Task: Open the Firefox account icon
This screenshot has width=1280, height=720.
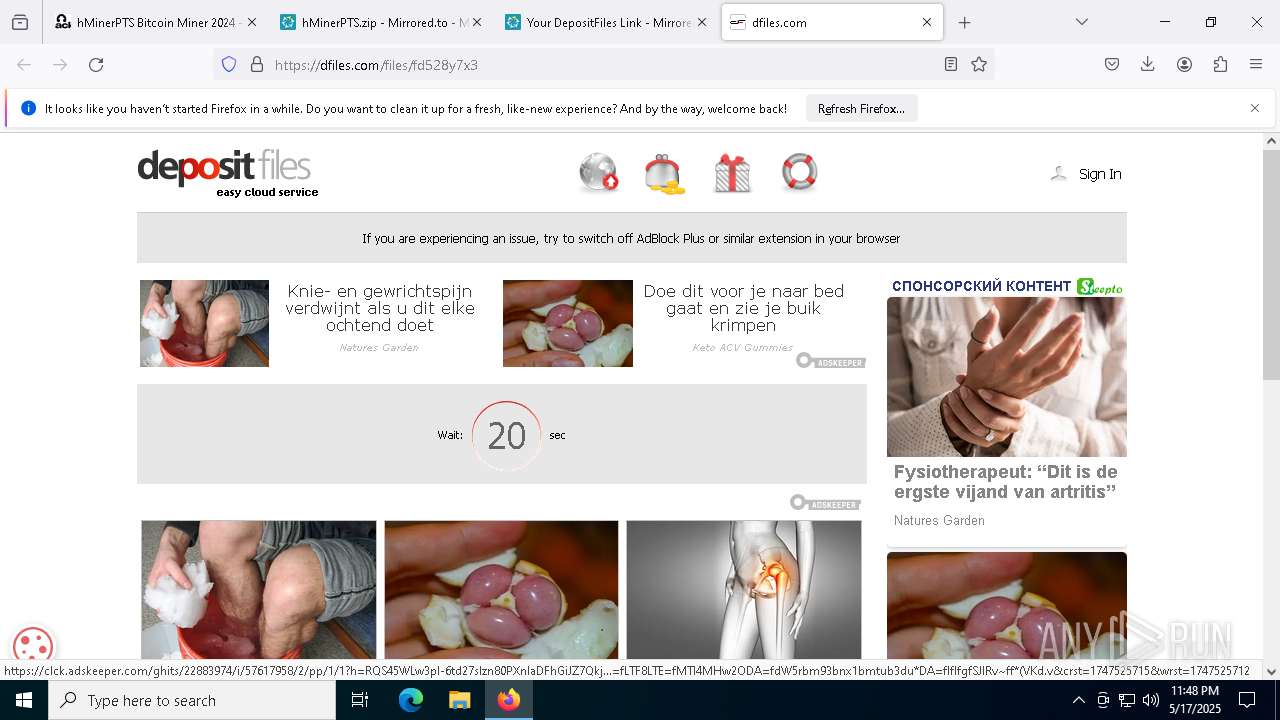Action: (1184, 65)
